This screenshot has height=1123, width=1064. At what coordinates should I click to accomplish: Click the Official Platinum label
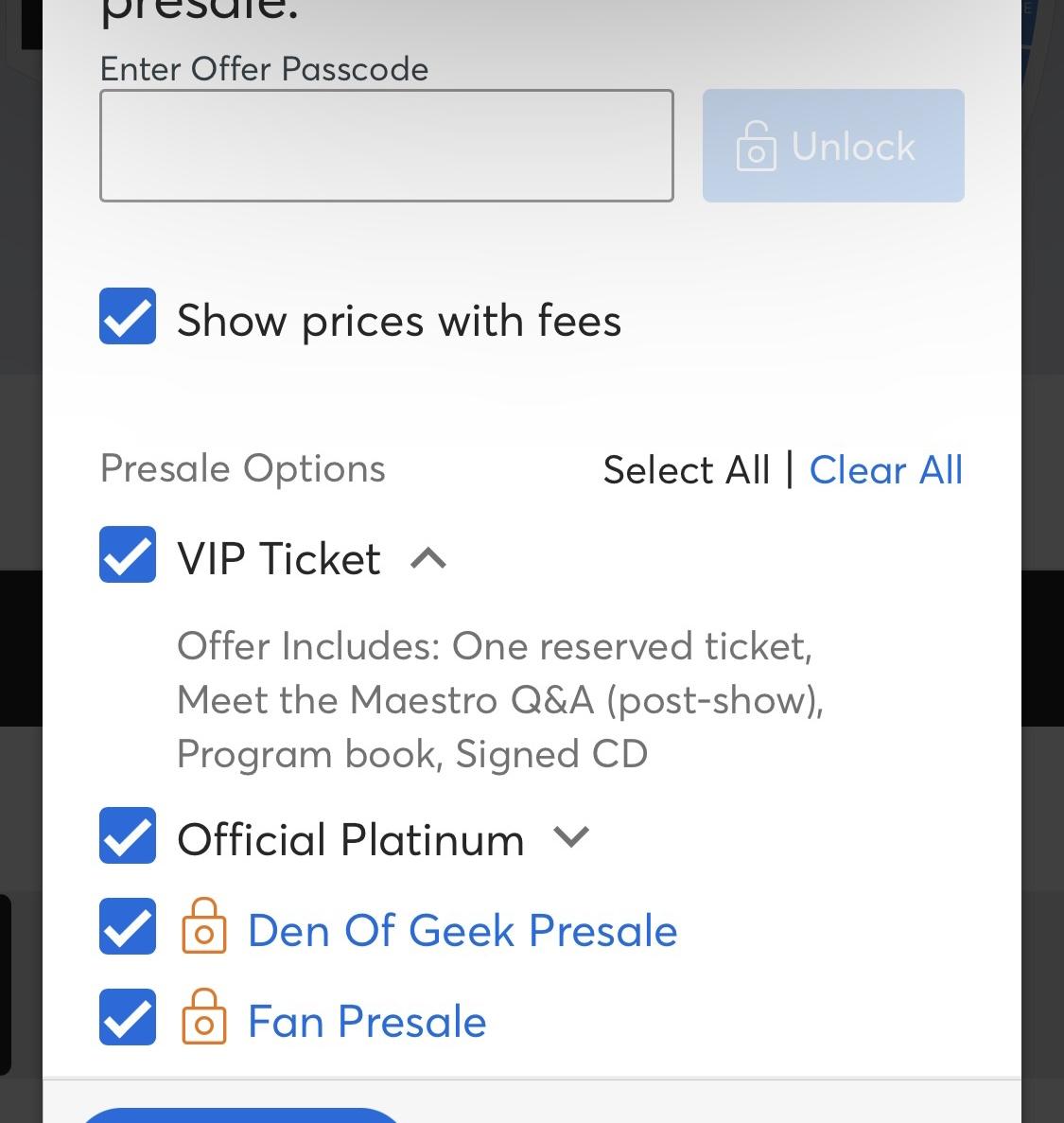351,839
